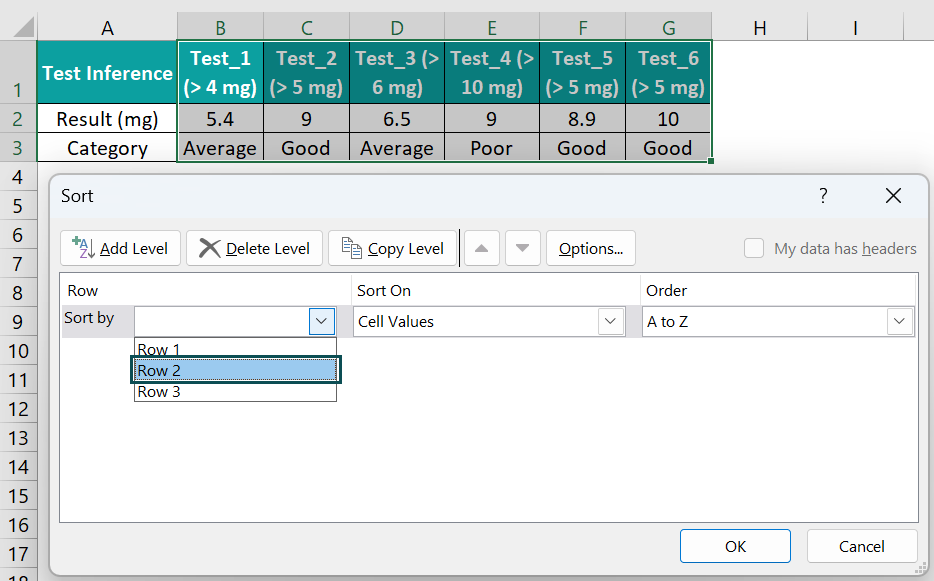Viewport: 934px width, 581px height.
Task: Select column E header
Action: (x=492, y=27)
